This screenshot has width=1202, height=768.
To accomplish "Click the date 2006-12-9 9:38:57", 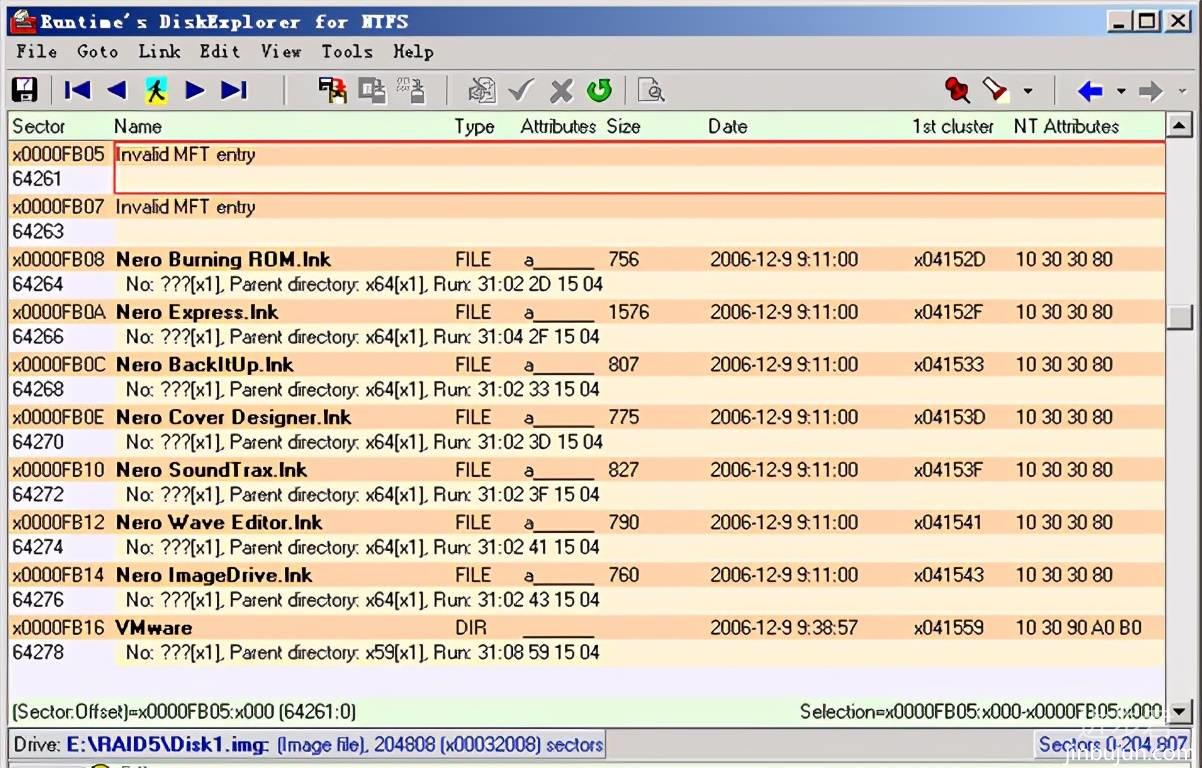I will click(x=784, y=628).
